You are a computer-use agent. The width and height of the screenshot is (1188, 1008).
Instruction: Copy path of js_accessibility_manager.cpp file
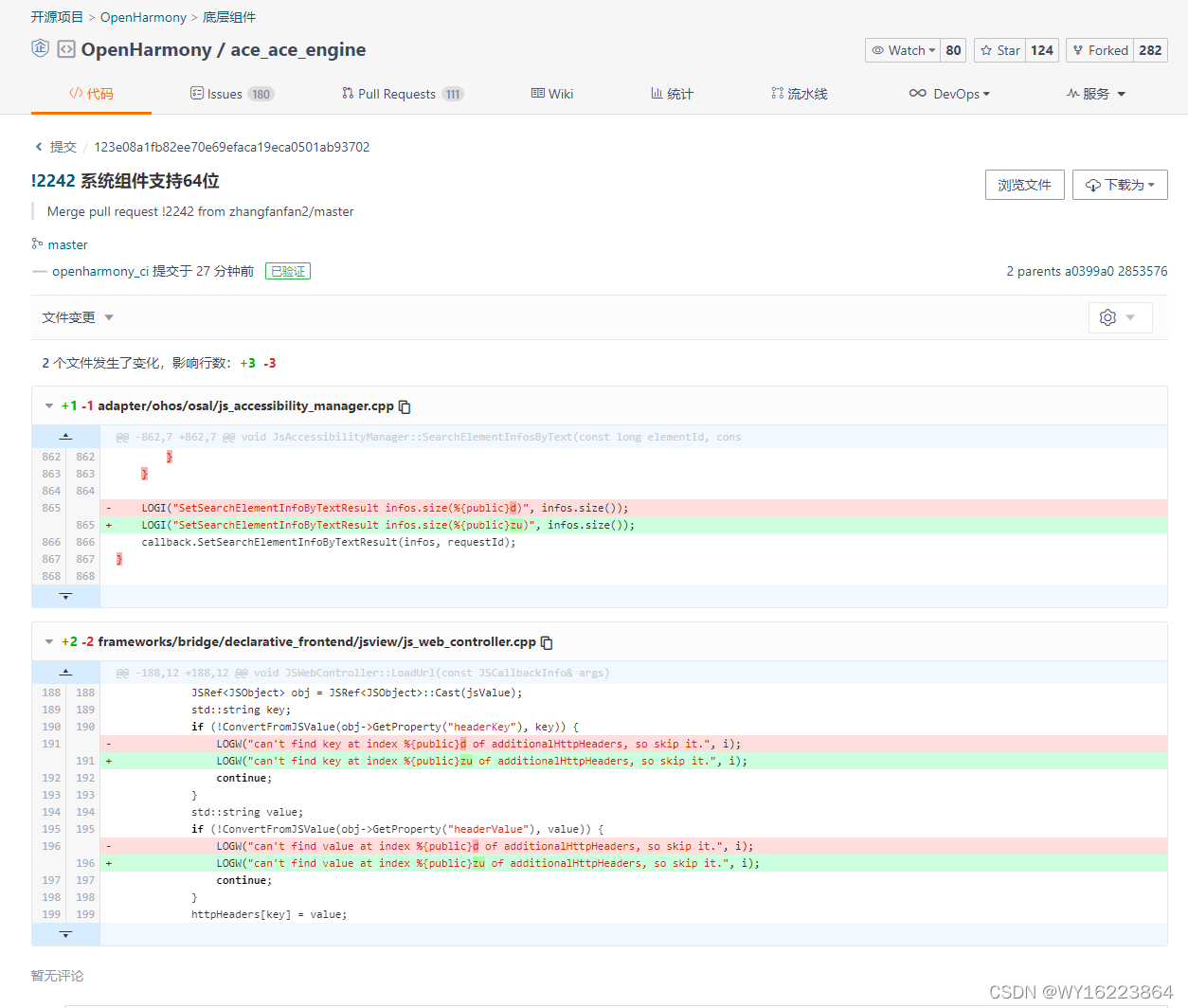(x=405, y=406)
